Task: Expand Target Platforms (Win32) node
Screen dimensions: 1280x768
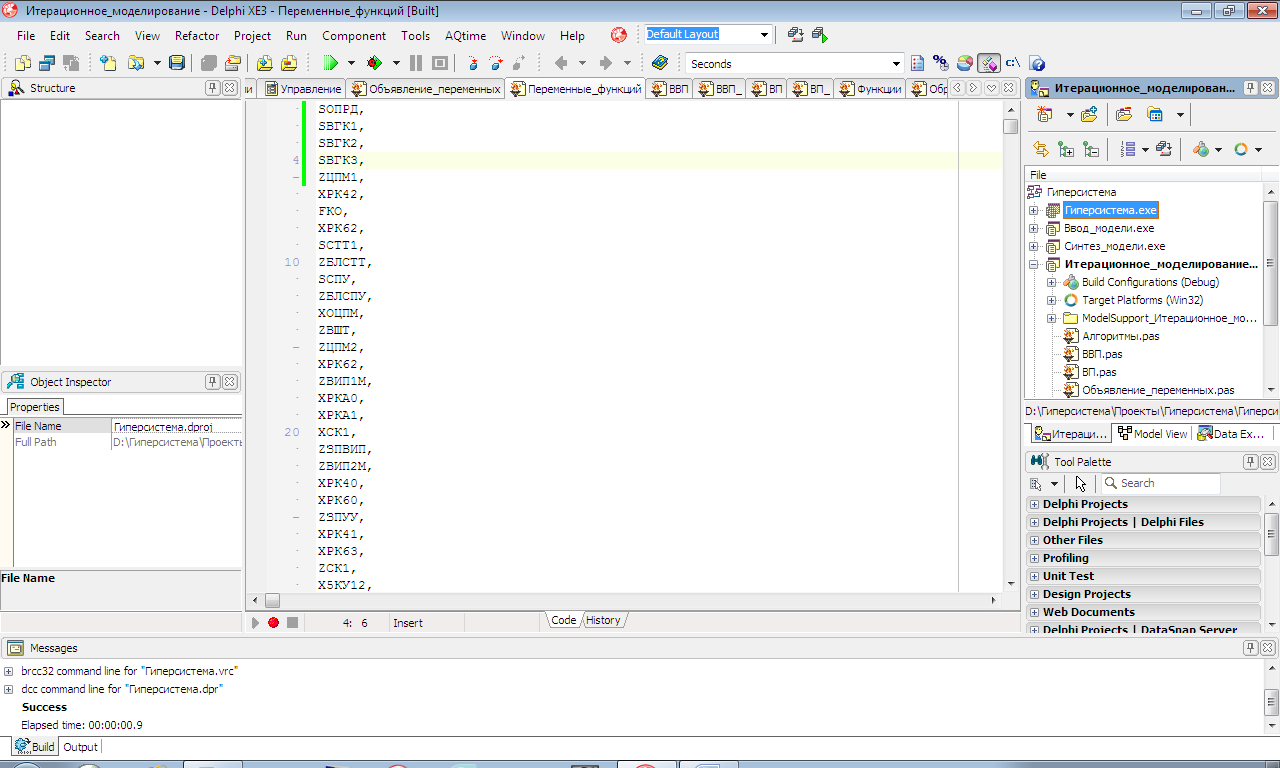Action: click(1052, 301)
